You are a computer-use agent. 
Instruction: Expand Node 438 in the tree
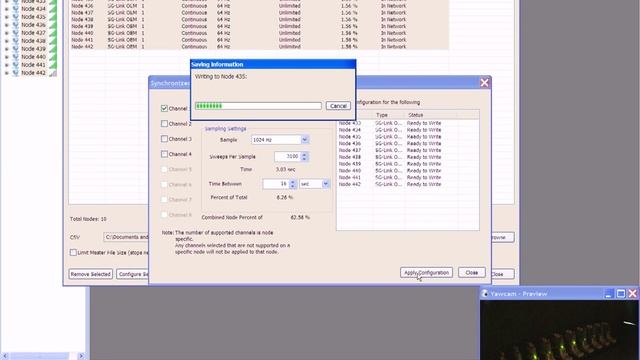point(6,41)
